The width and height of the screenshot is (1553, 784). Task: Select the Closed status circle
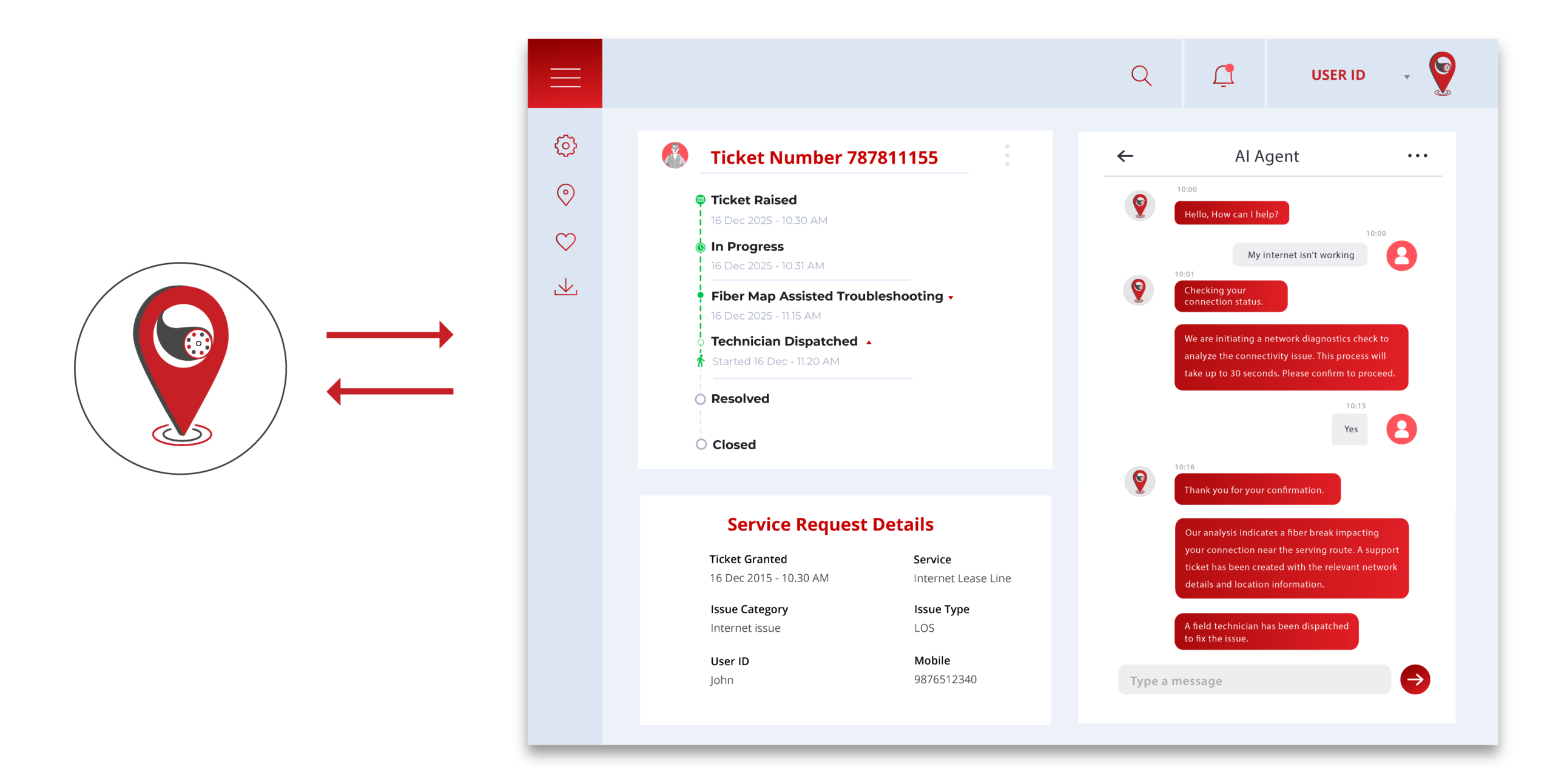tap(701, 444)
